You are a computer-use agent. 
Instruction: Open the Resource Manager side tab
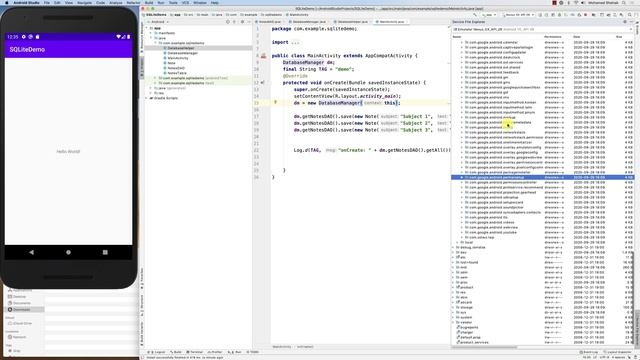142,37
